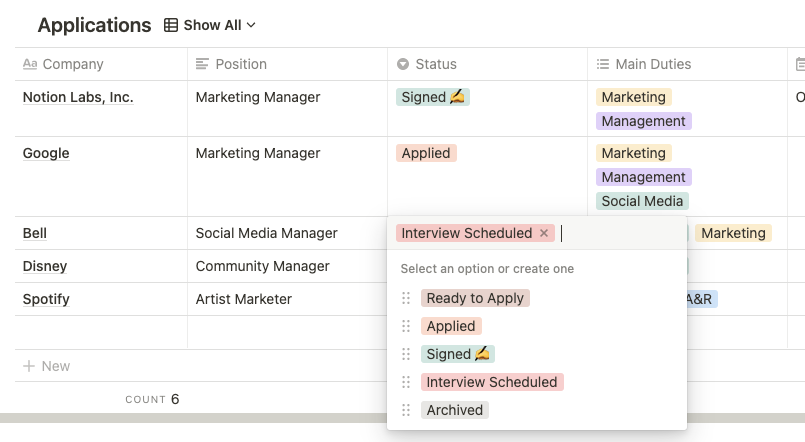Click drag handle beside Interview Scheduled option
805x442 pixels.
tap(406, 382)
